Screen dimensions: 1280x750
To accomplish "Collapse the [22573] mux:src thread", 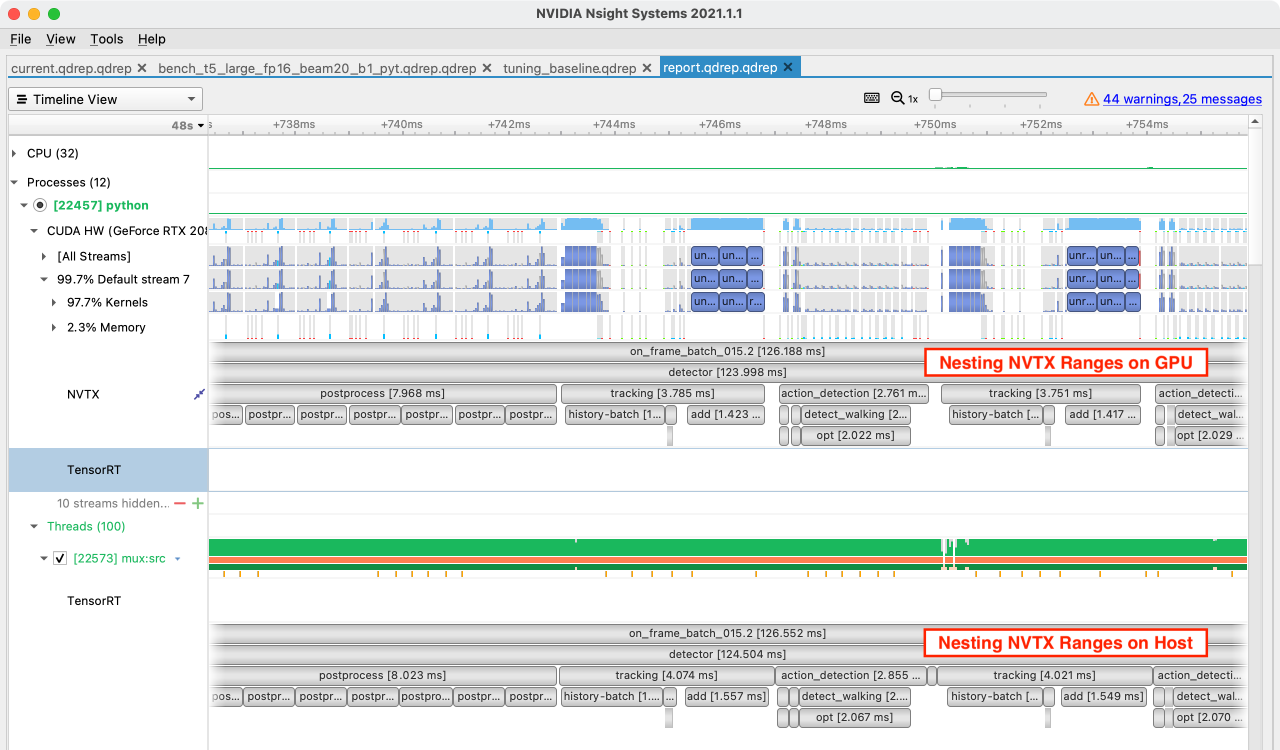I will tap(45, 558).
